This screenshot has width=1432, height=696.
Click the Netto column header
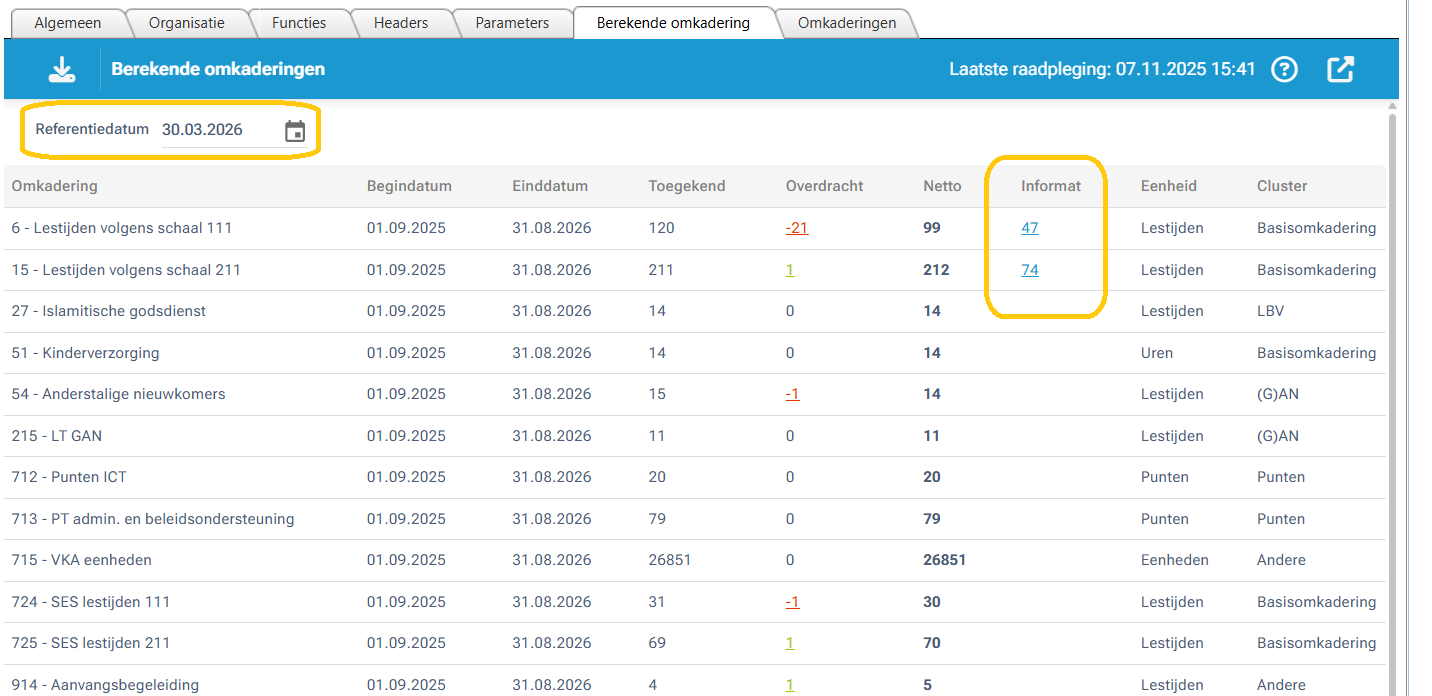941,186
